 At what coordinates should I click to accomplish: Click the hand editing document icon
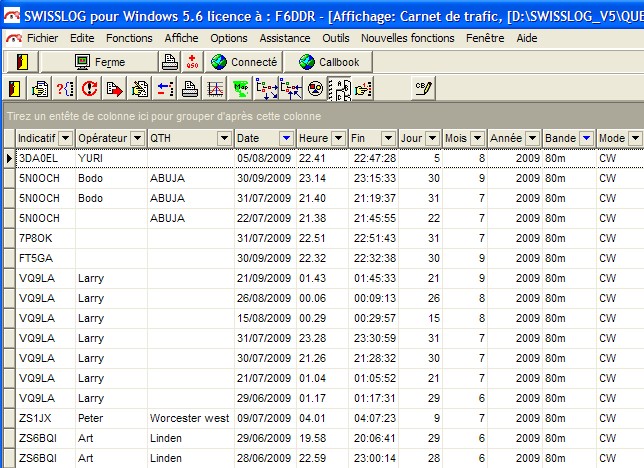(x=140, y=88)
